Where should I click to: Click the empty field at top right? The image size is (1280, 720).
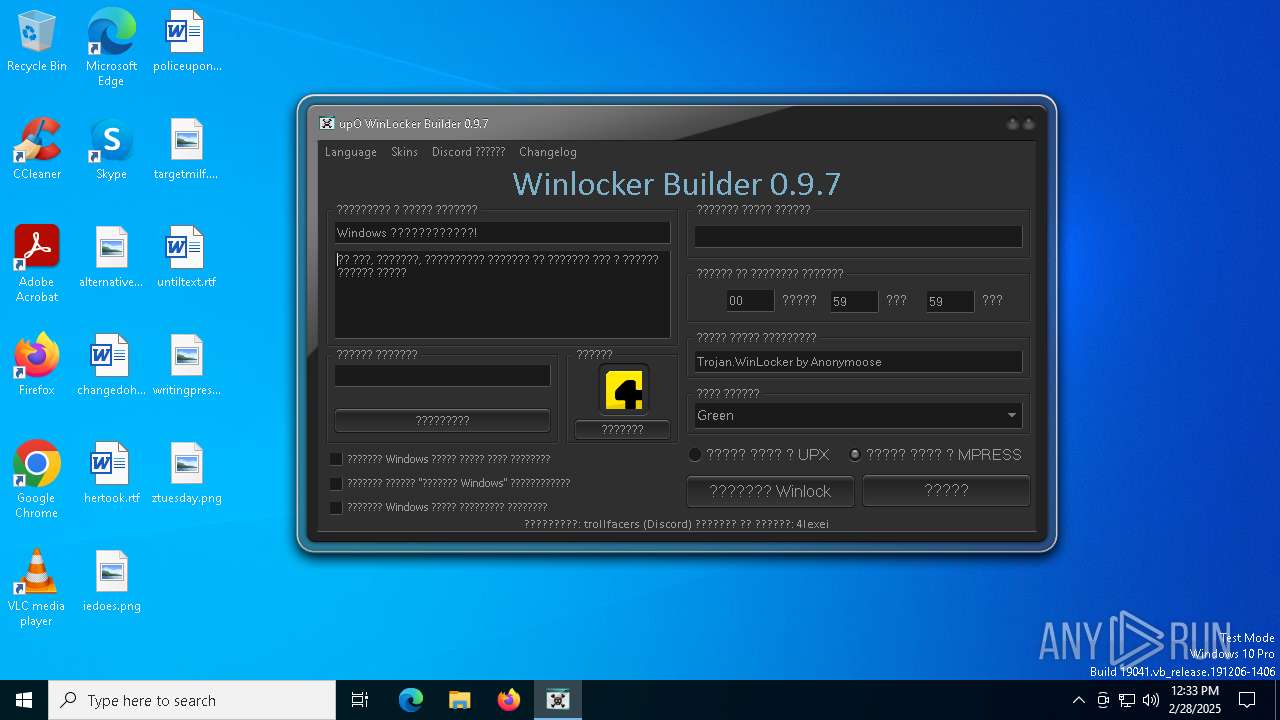(x=858, y=236)
